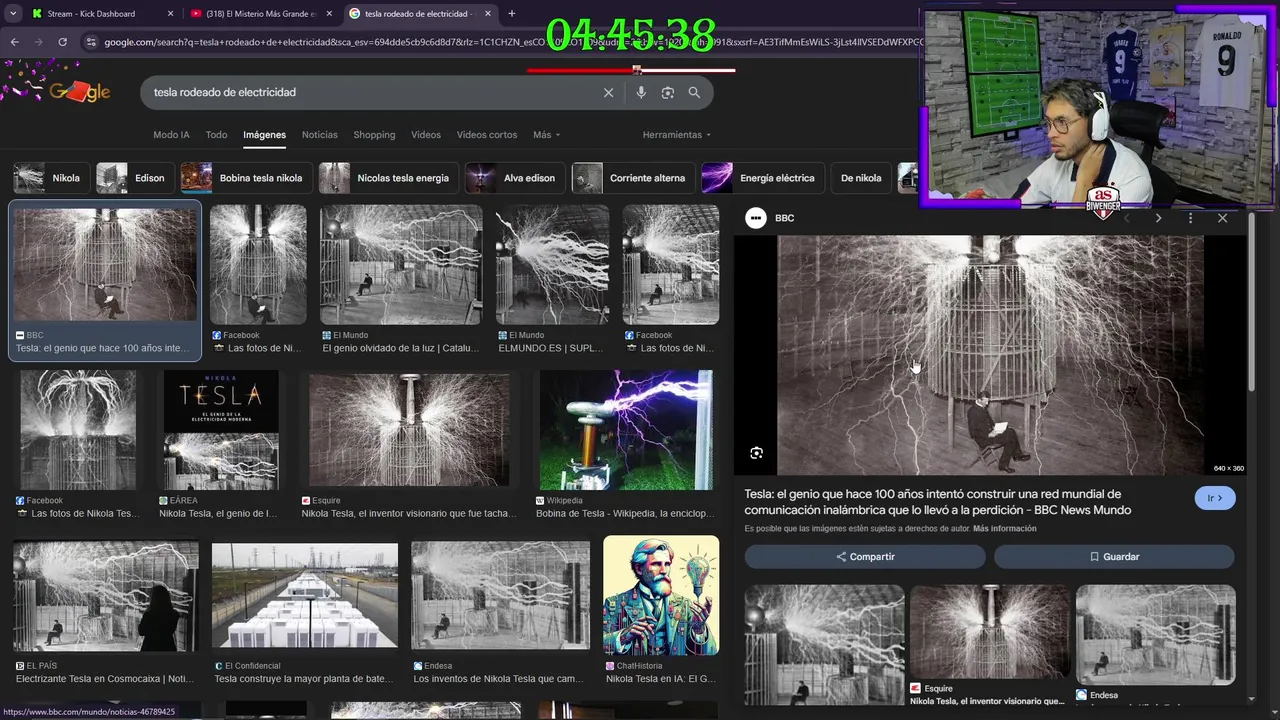The width and height of the screenshot is (1280, 720).
Task: Search by image with Lens camera icon
Action: click(x=667, y=92)
